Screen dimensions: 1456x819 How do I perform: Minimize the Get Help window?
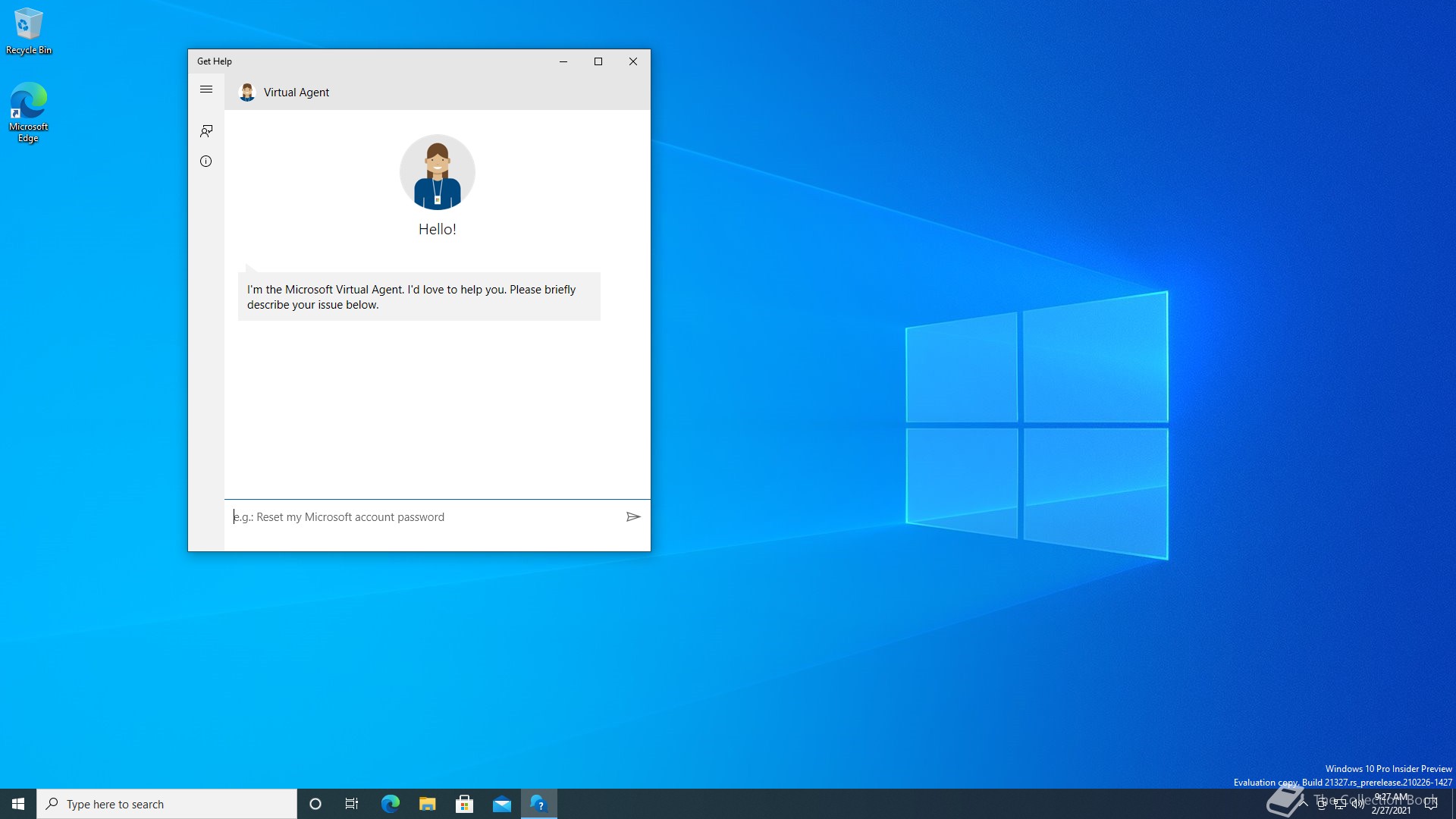click(x=563, y=61)
